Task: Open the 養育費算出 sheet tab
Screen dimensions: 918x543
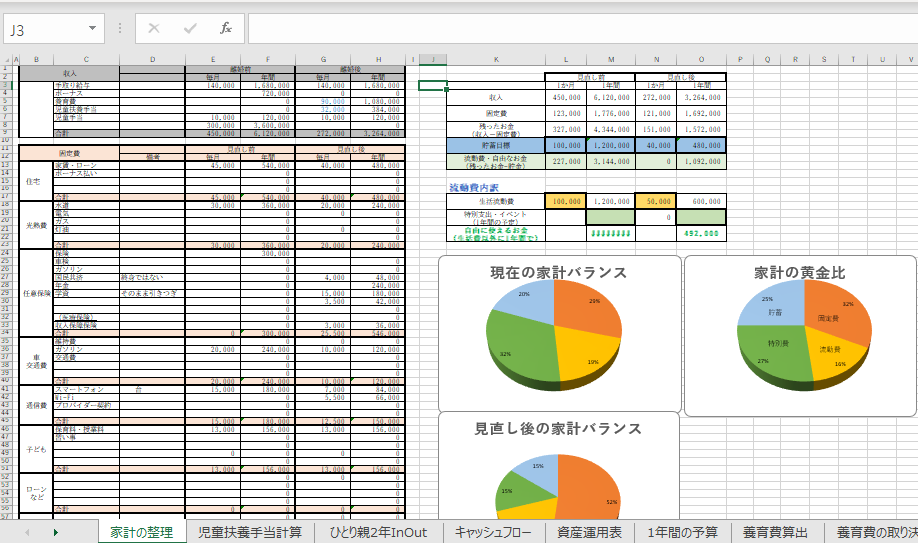Action: click(x=775, y=532)
